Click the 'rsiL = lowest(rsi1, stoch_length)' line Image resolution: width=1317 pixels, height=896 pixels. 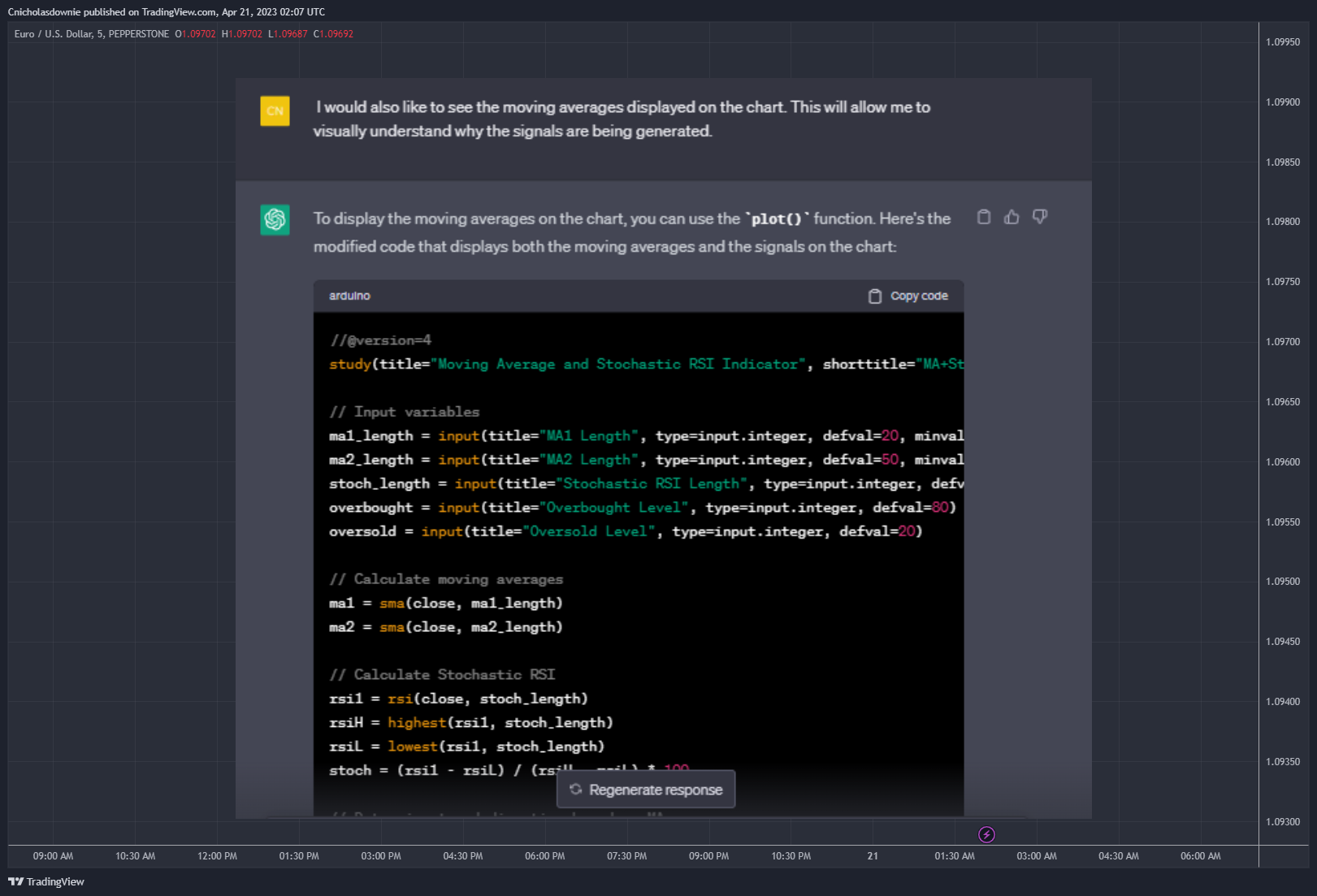point(467,747)
